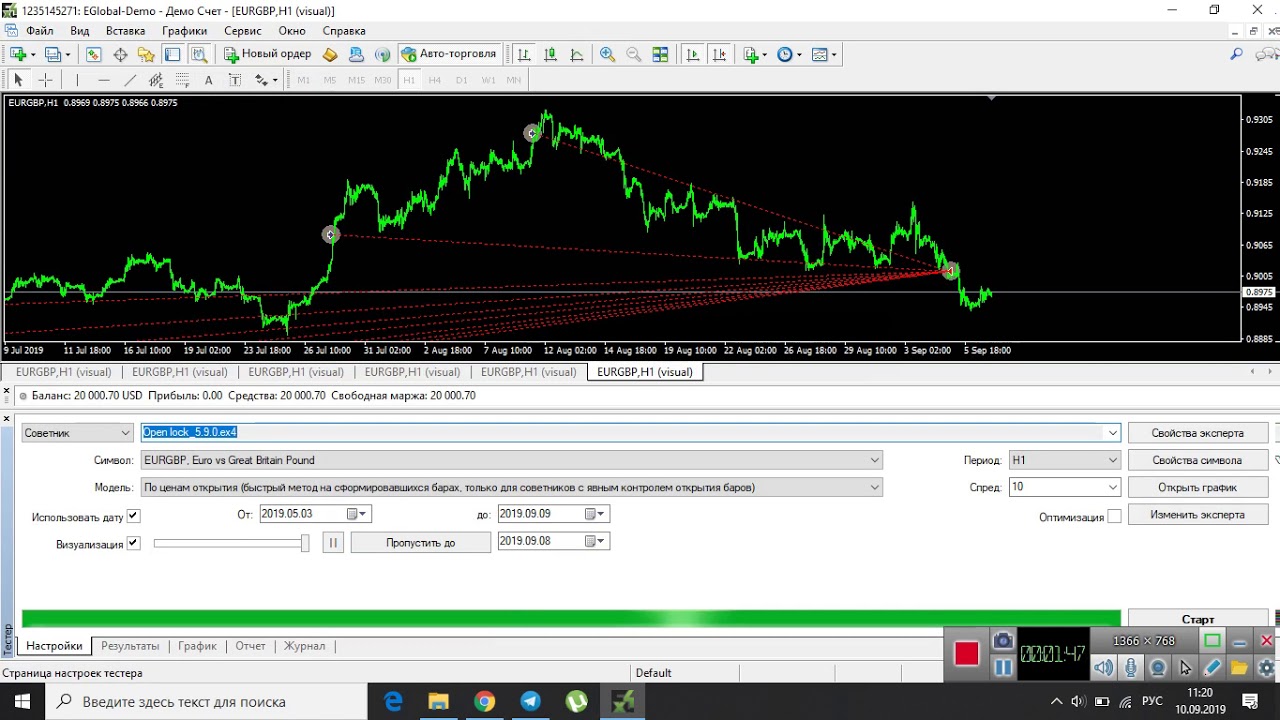Image resolution: width=1280 pixels, height=720 pixels.
Task: Open the expert file dropdown 'Open lock_5.9.0.ex4'
Action: (1112, 433)
